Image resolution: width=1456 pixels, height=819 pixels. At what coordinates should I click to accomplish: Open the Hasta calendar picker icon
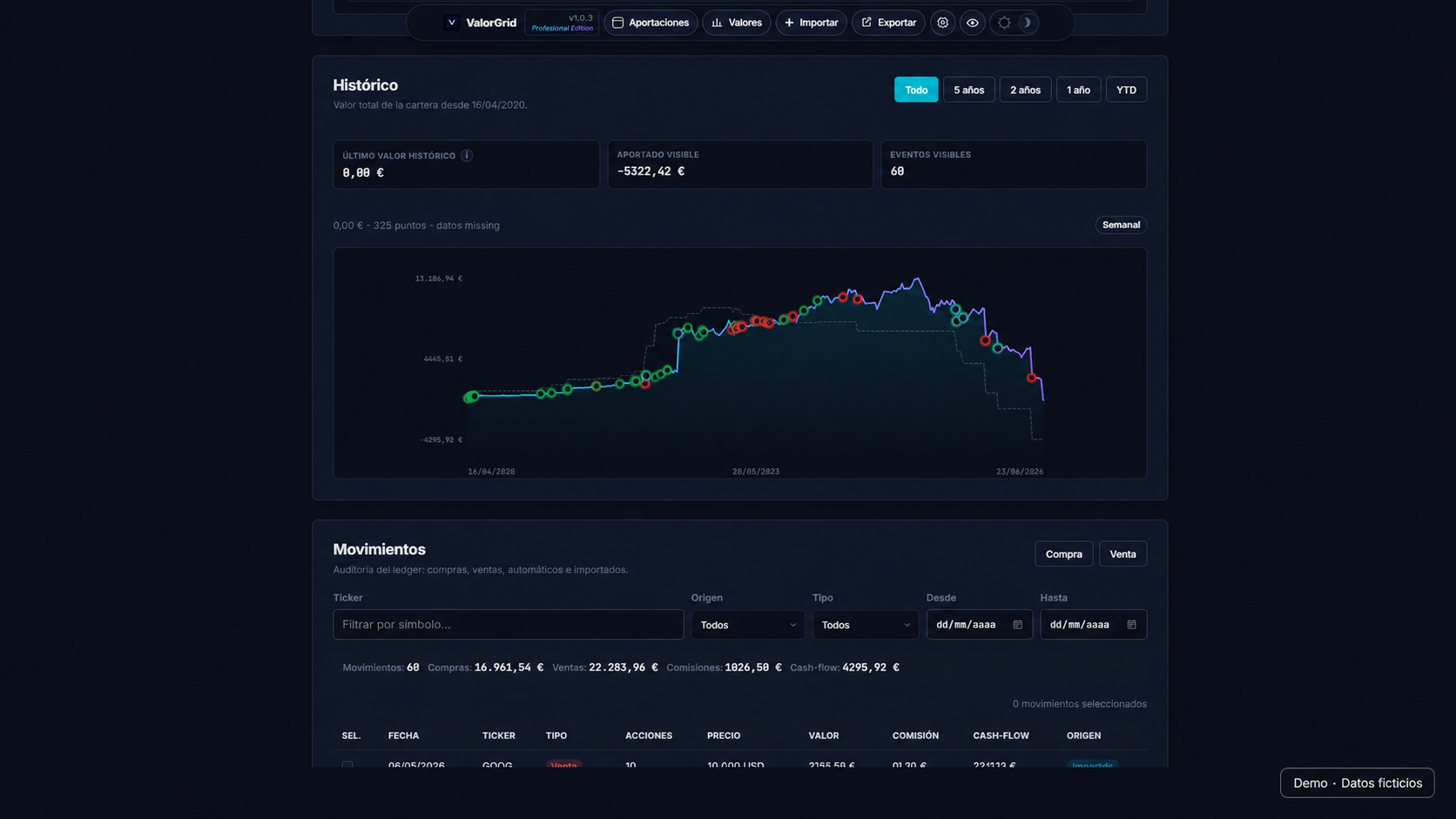pyautogui.click(x=1131, y=624)
